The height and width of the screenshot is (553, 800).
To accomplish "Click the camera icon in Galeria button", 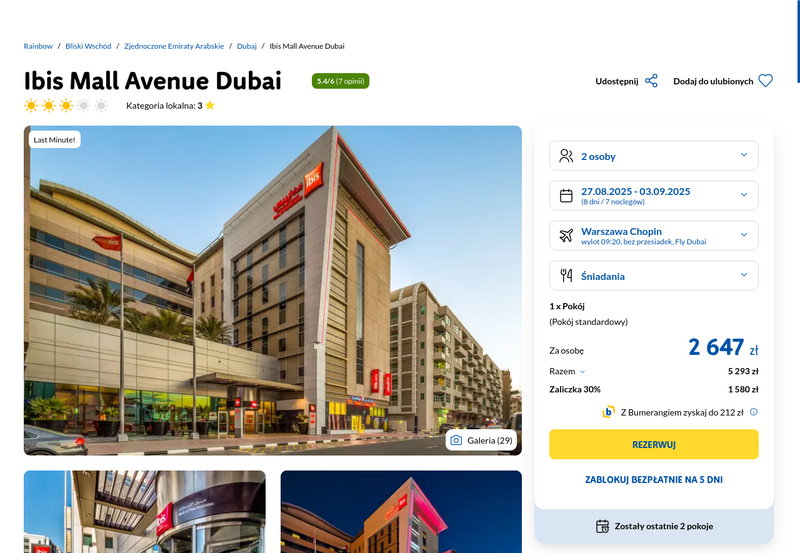I will [456, 440].
